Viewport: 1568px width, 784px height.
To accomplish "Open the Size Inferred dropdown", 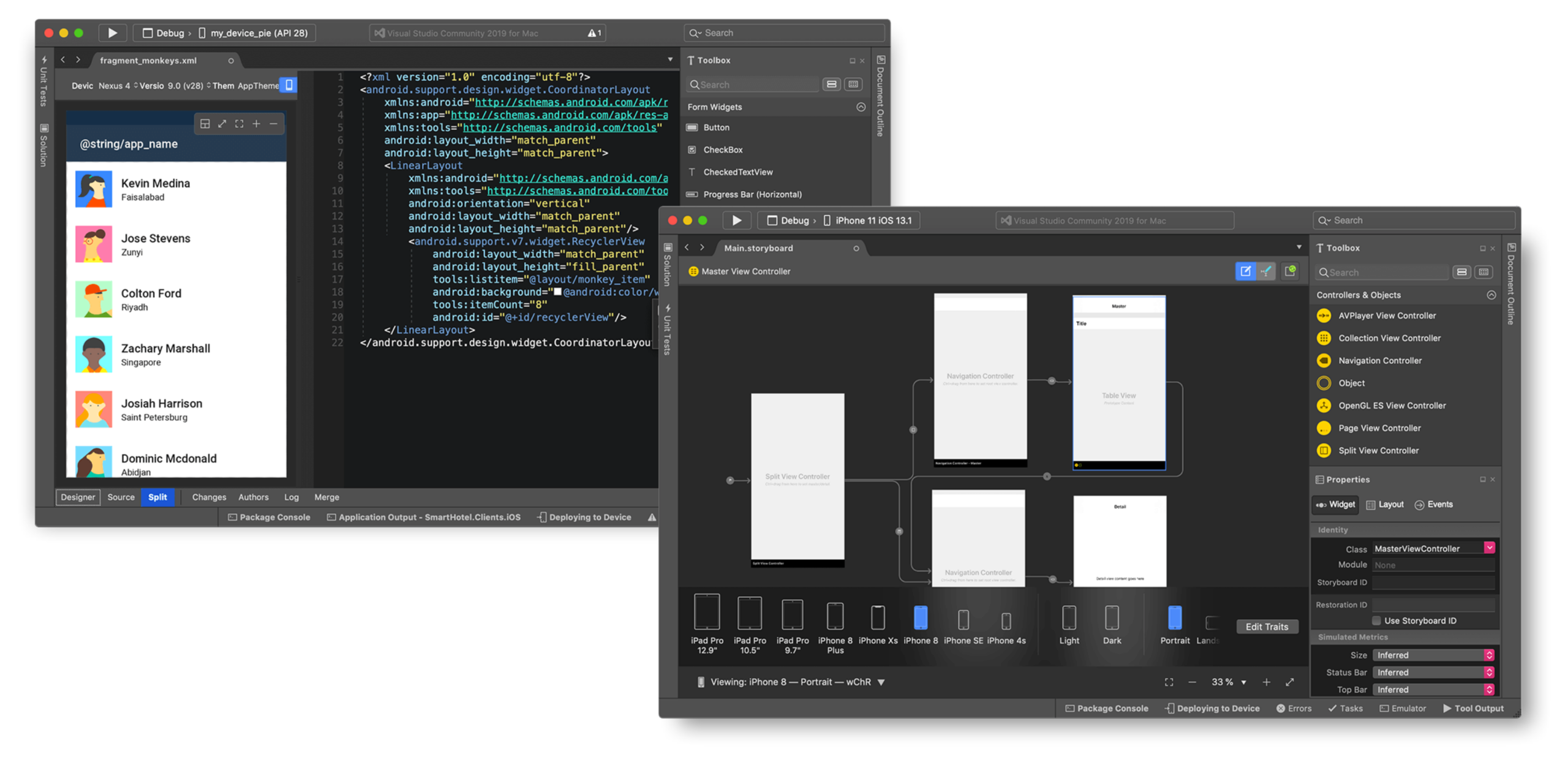I will 1433,655.
